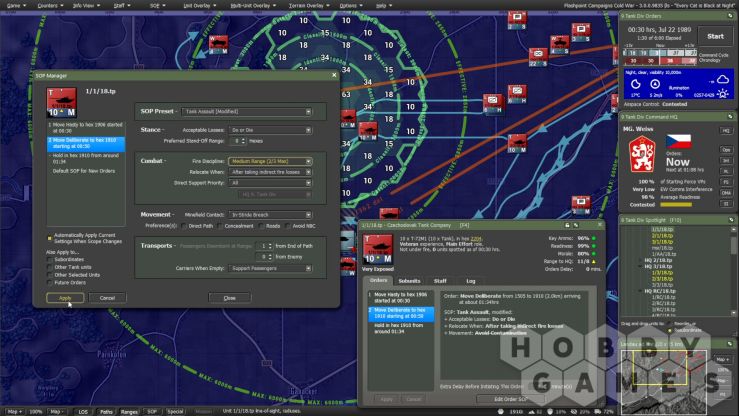This screenshot has width=739, height=416.
Task: Click the Czech flag icon
Action: [678, 141]
